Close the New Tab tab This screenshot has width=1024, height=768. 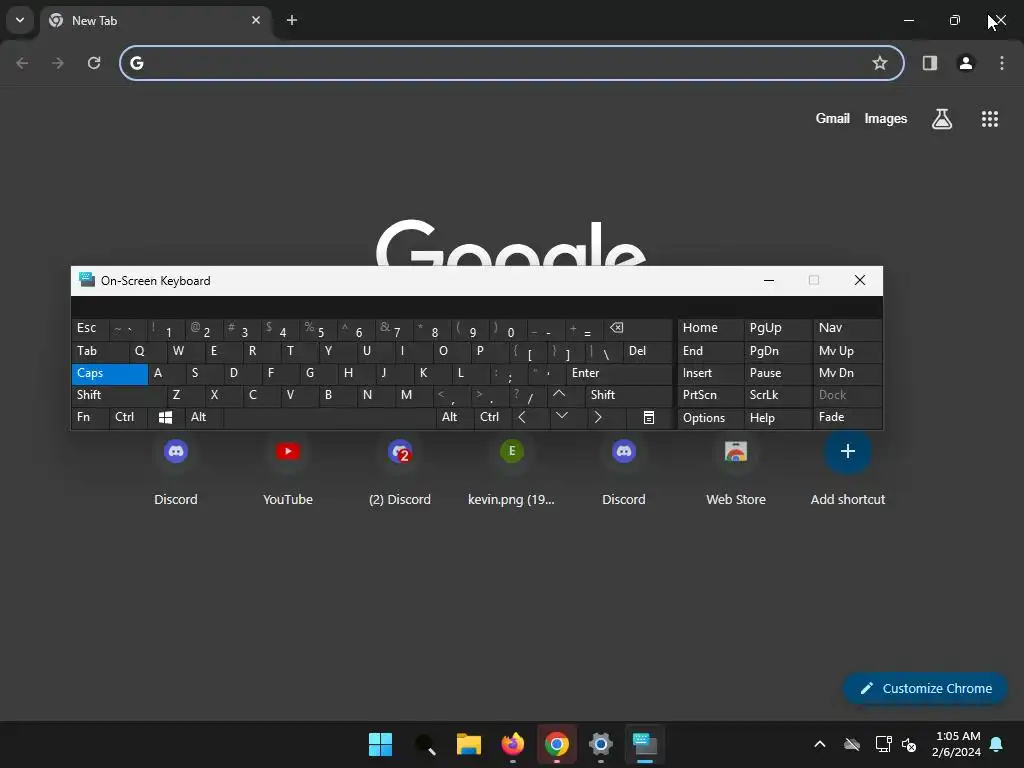coord(256,20)
